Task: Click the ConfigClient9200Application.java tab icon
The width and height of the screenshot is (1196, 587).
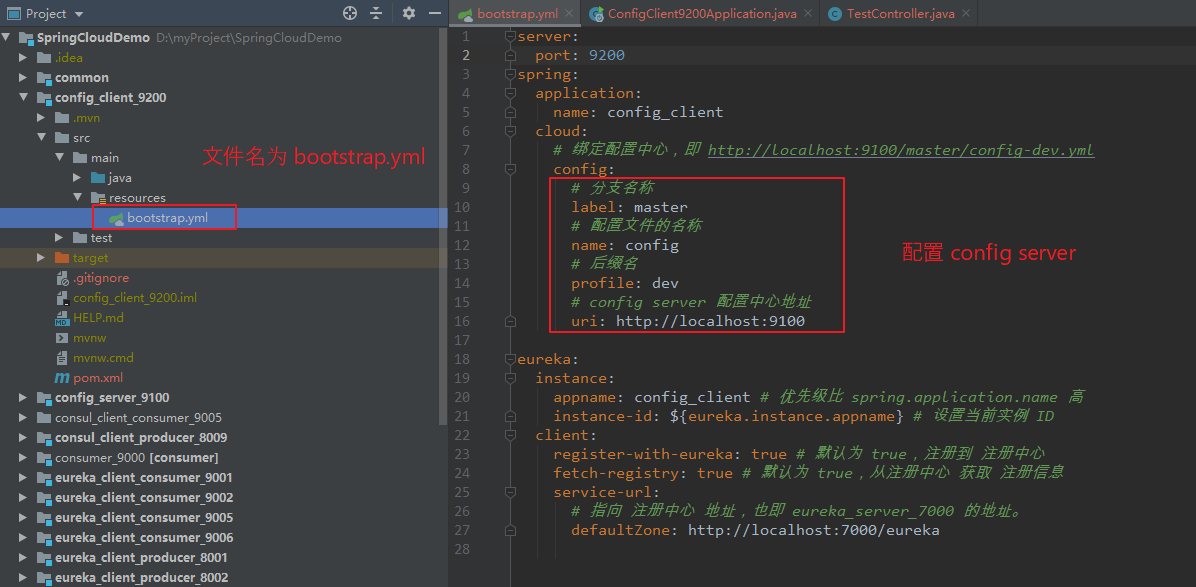Action: click(597, 14)
